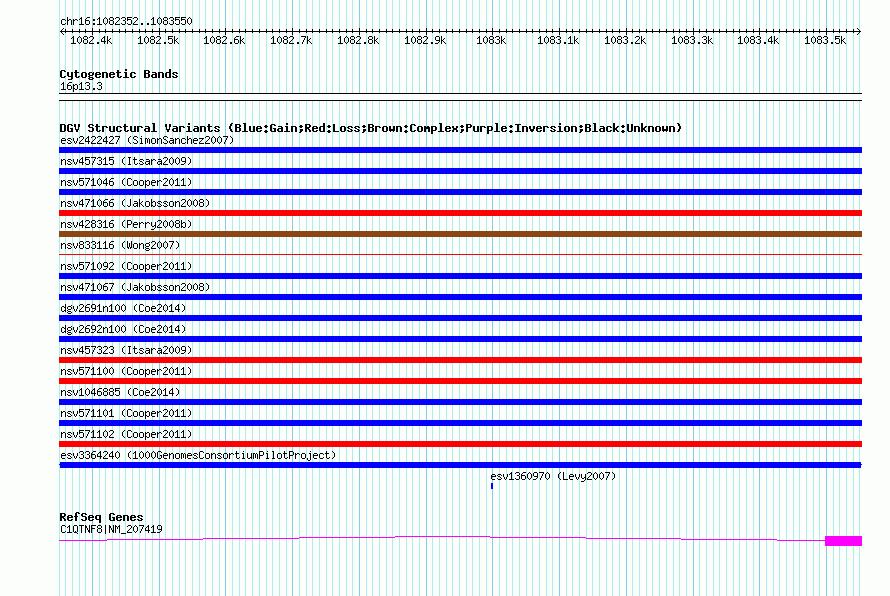The height and width of the screenshot is (596, 890).
Task: Click the 1083.5k ruler label
Action: point(825,40)
